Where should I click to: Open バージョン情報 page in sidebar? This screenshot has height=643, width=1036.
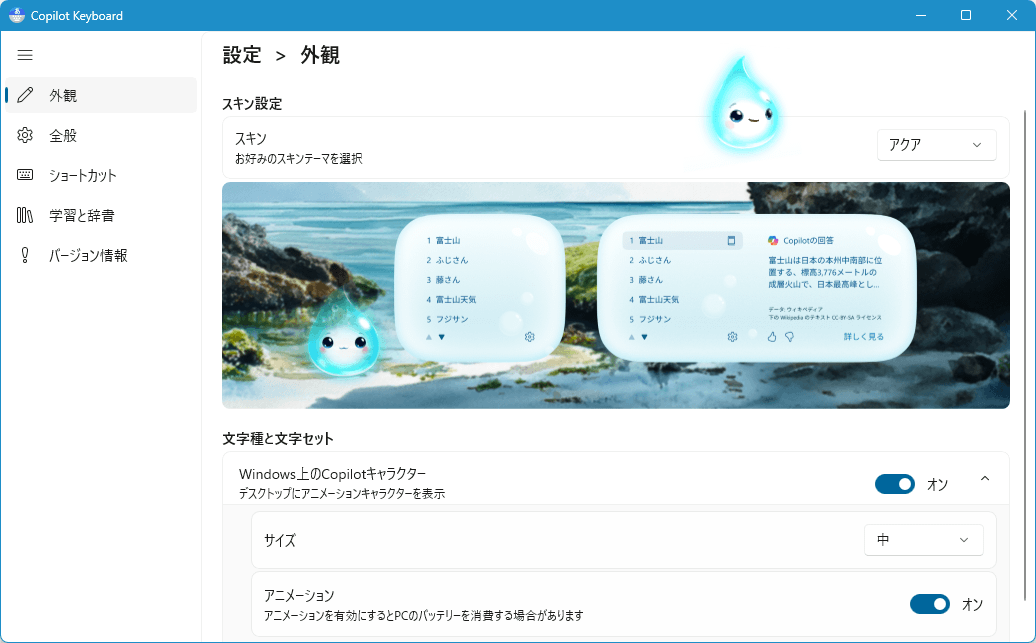click(88, 255)
